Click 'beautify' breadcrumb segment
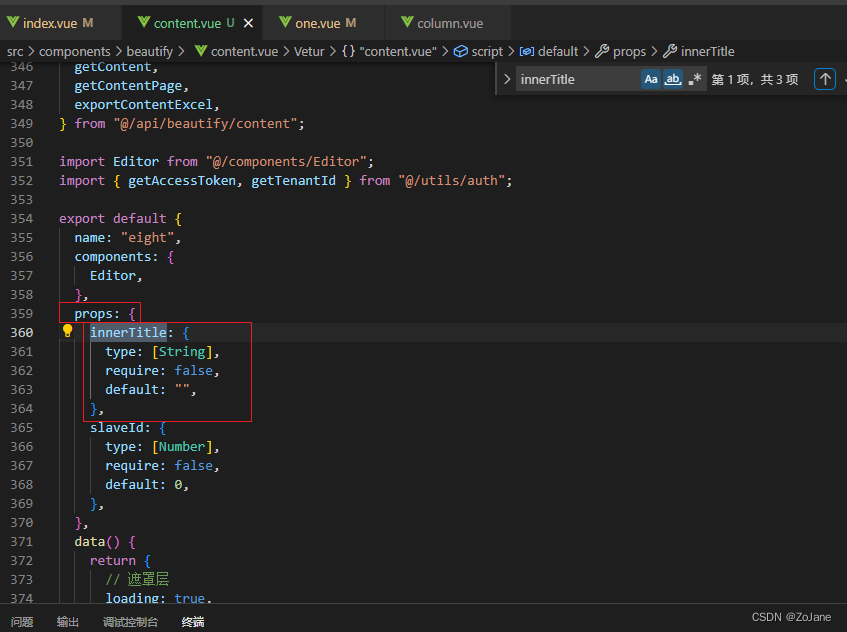Image resolution: width=847 pixels, height=632 pixels. (x=150, y=52)
